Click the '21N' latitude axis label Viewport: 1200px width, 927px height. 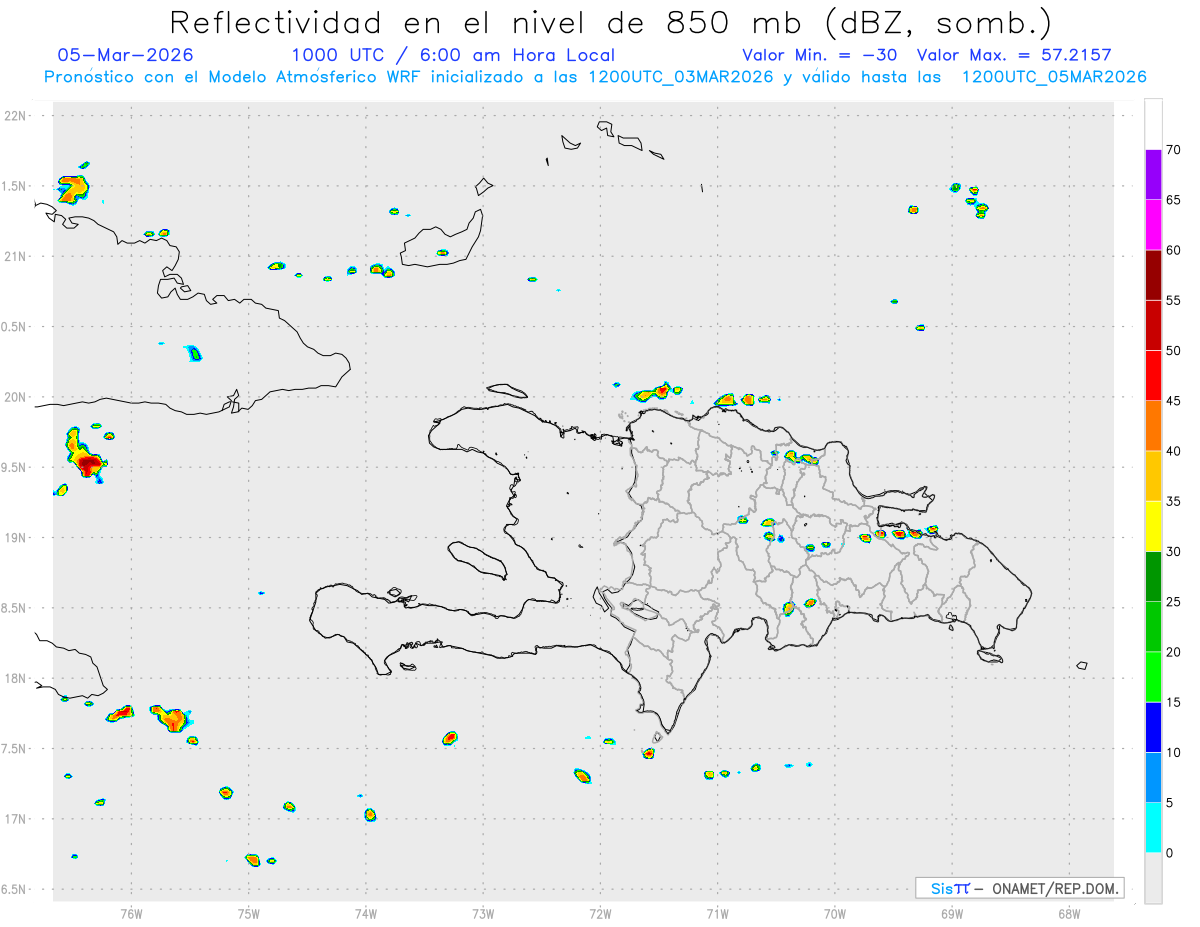(x=17, y=257)
